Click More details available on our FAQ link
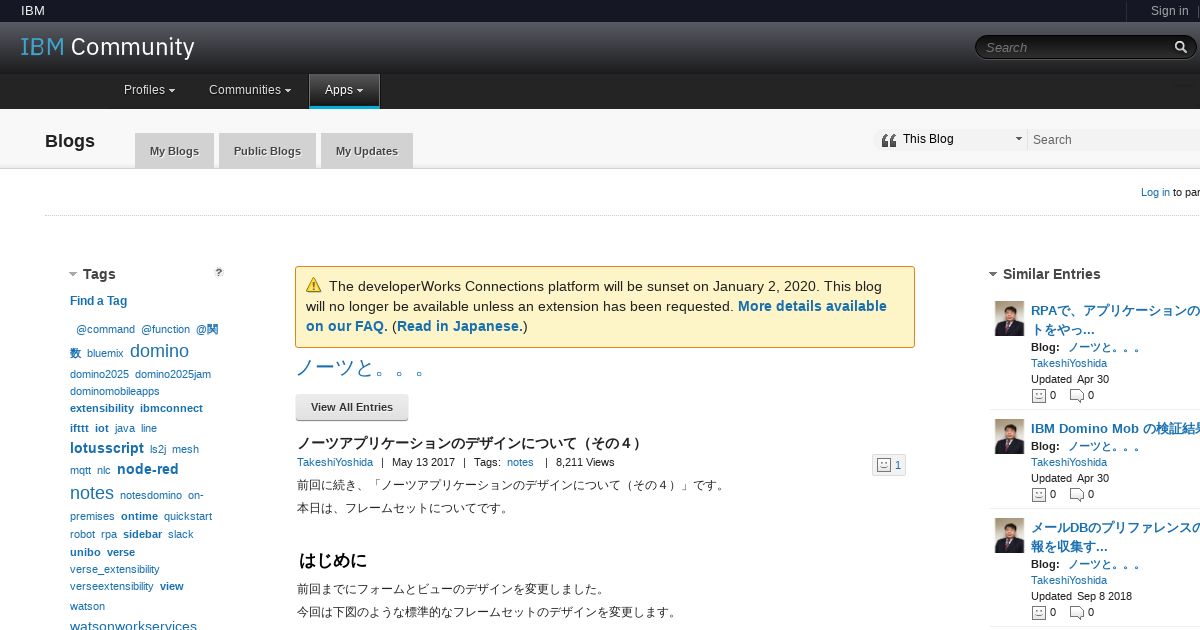 [596, 316]
